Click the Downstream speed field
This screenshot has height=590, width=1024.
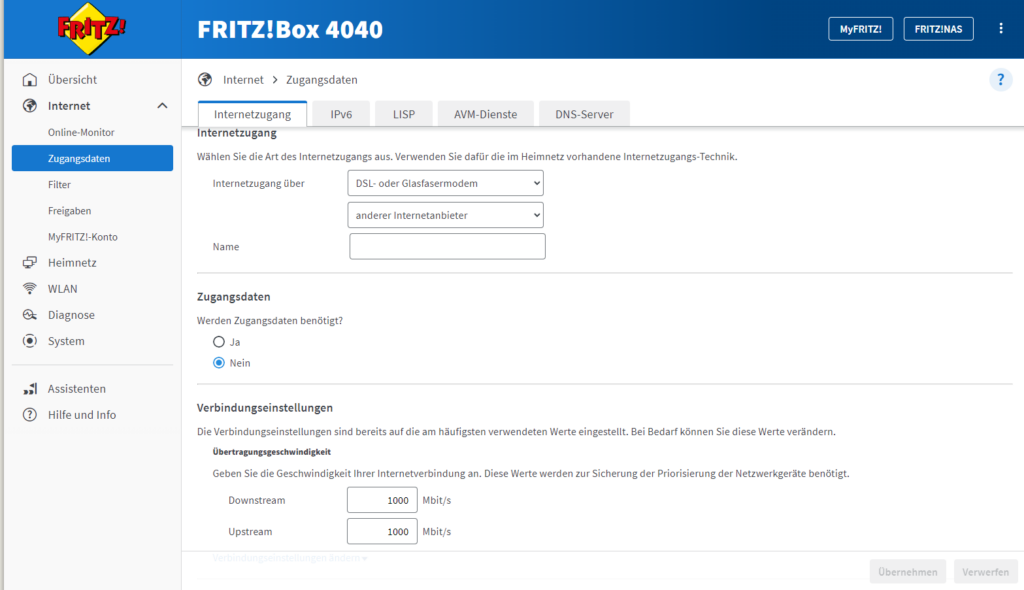[382, 500]
